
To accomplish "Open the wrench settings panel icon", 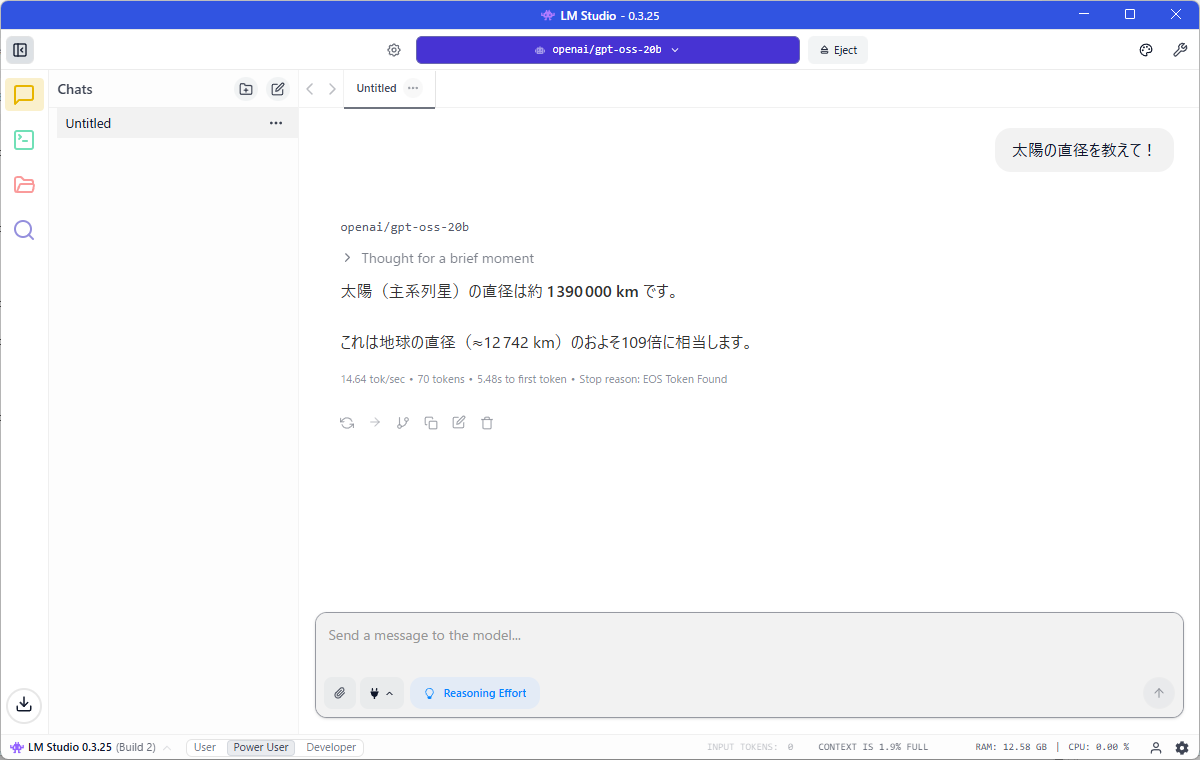I will [1180, 50].
